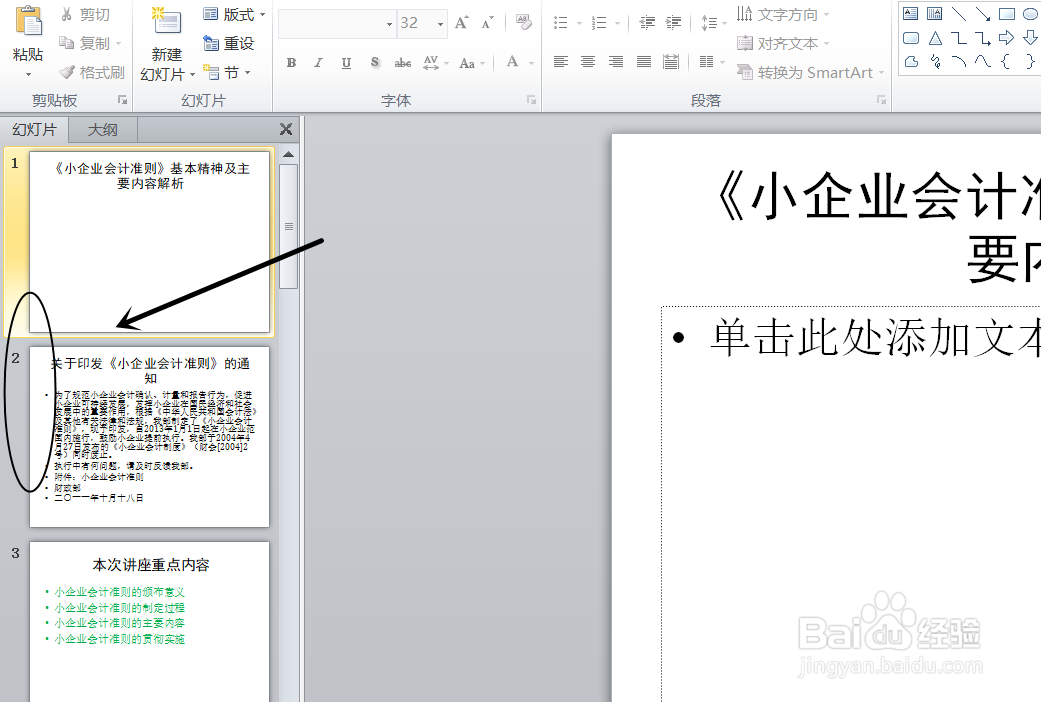This screenshot has width=1041, height=702.
Task: Switch to the 大纲 (Outline) tab
Action: (x=101, y=129)
